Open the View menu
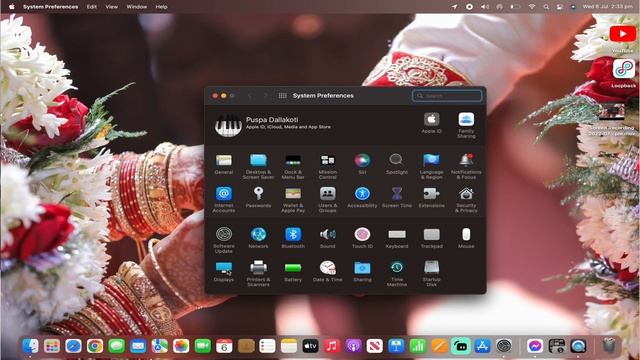Screen dimensions: 640x360 [x=111, y=7]
